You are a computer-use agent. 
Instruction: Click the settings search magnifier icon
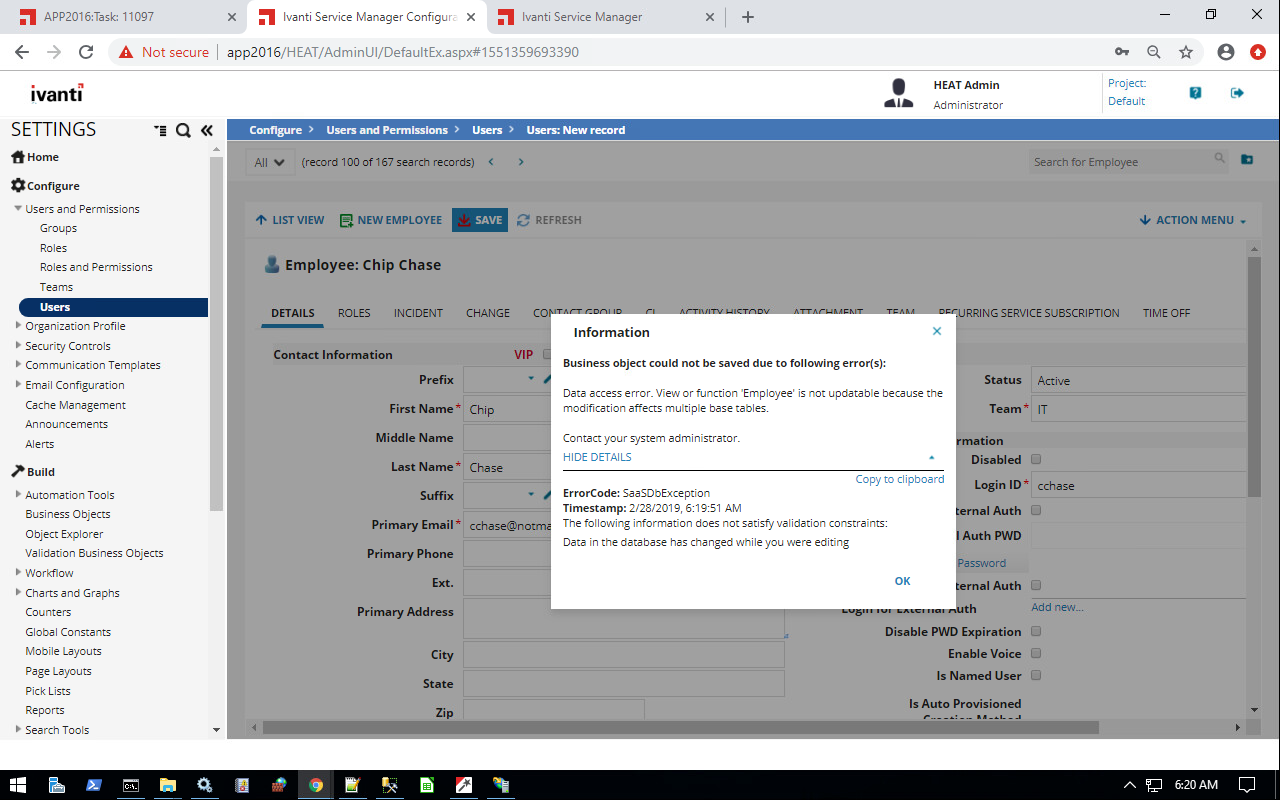pos(183,130)
